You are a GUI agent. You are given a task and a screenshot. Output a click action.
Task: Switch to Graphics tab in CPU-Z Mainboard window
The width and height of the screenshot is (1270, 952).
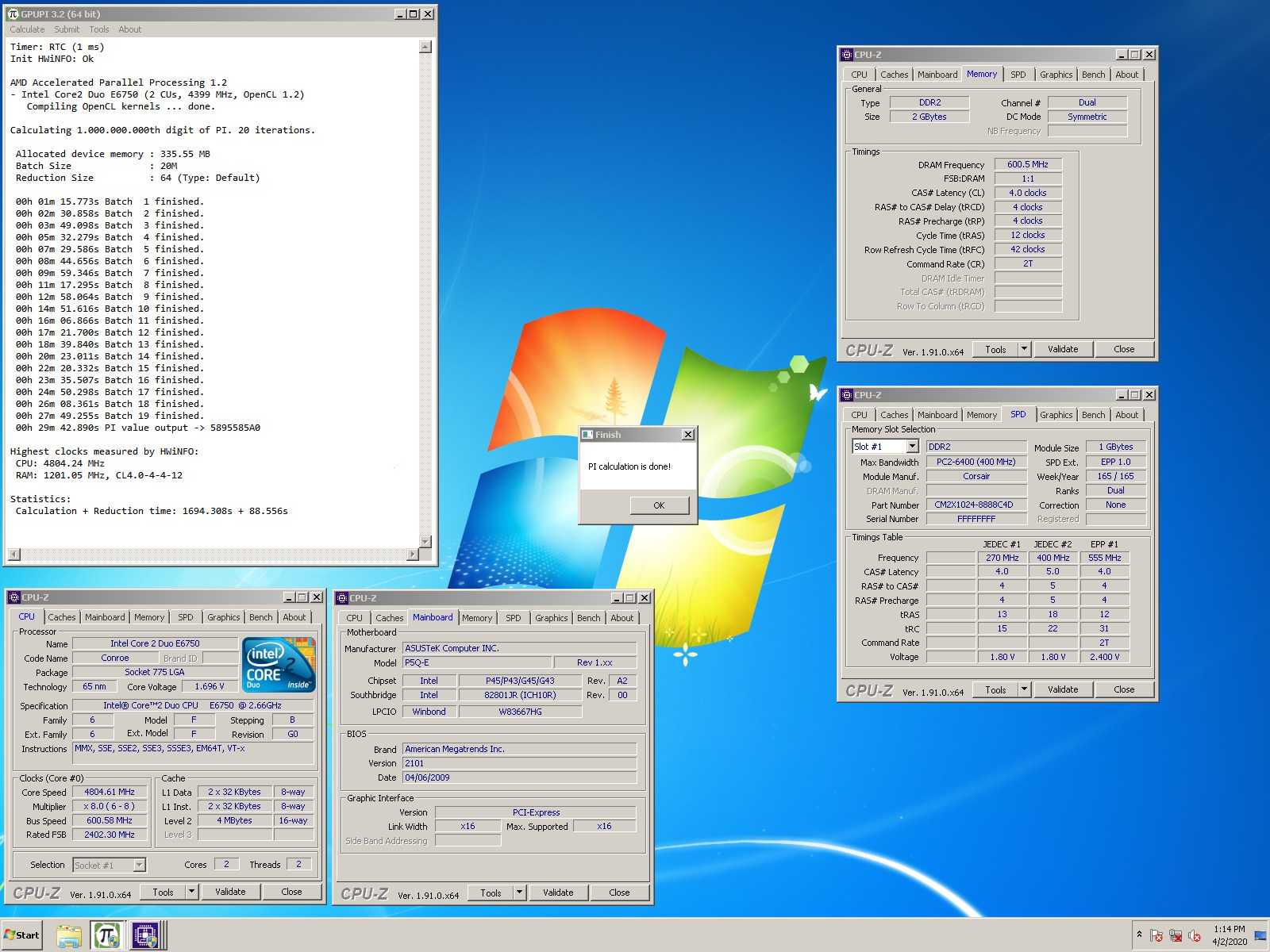coord(552,618)
